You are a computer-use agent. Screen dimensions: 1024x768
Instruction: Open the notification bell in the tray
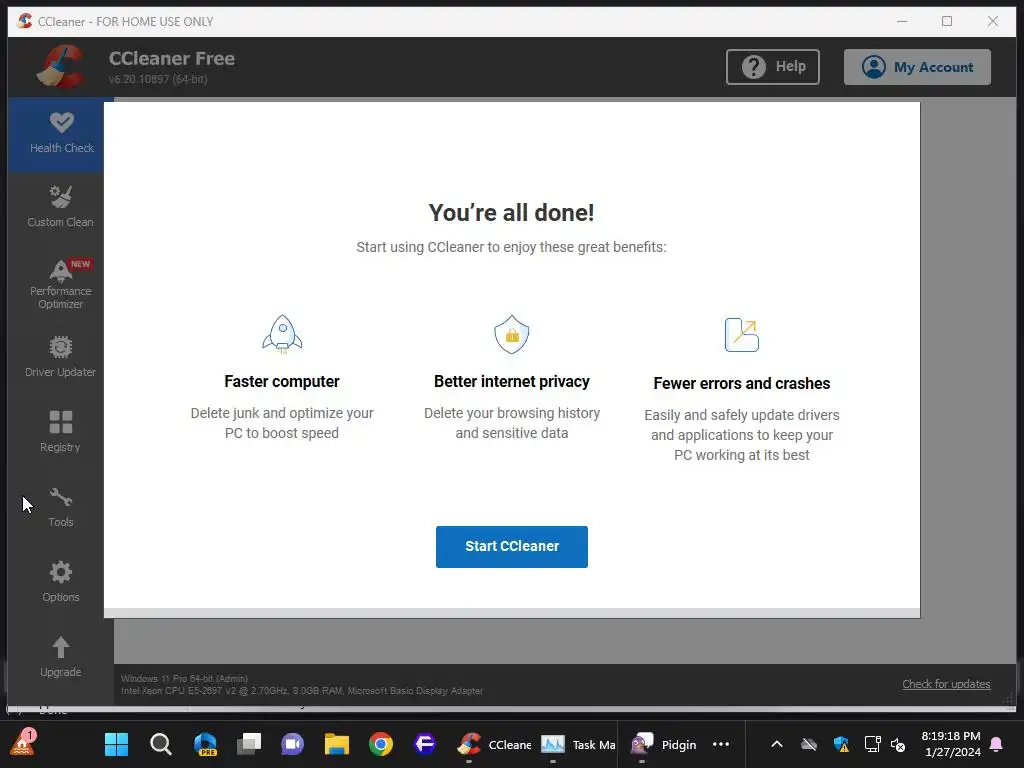point(997,744)
